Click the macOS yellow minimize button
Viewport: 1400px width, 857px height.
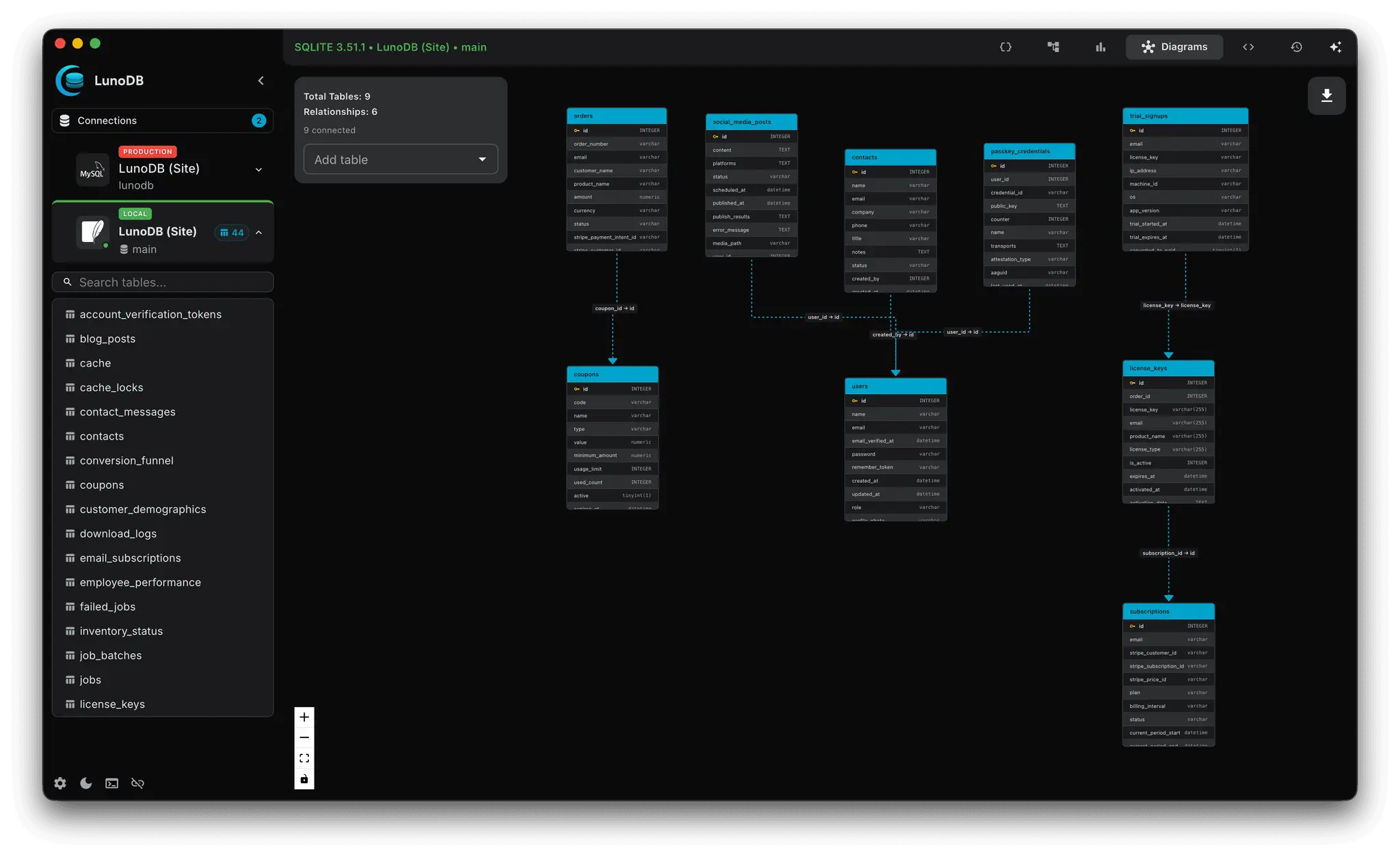[78, 43]
